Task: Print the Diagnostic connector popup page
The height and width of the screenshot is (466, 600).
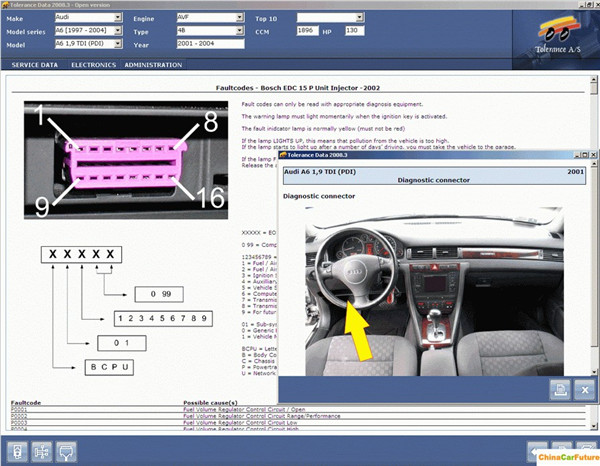Action: (560, 389)
